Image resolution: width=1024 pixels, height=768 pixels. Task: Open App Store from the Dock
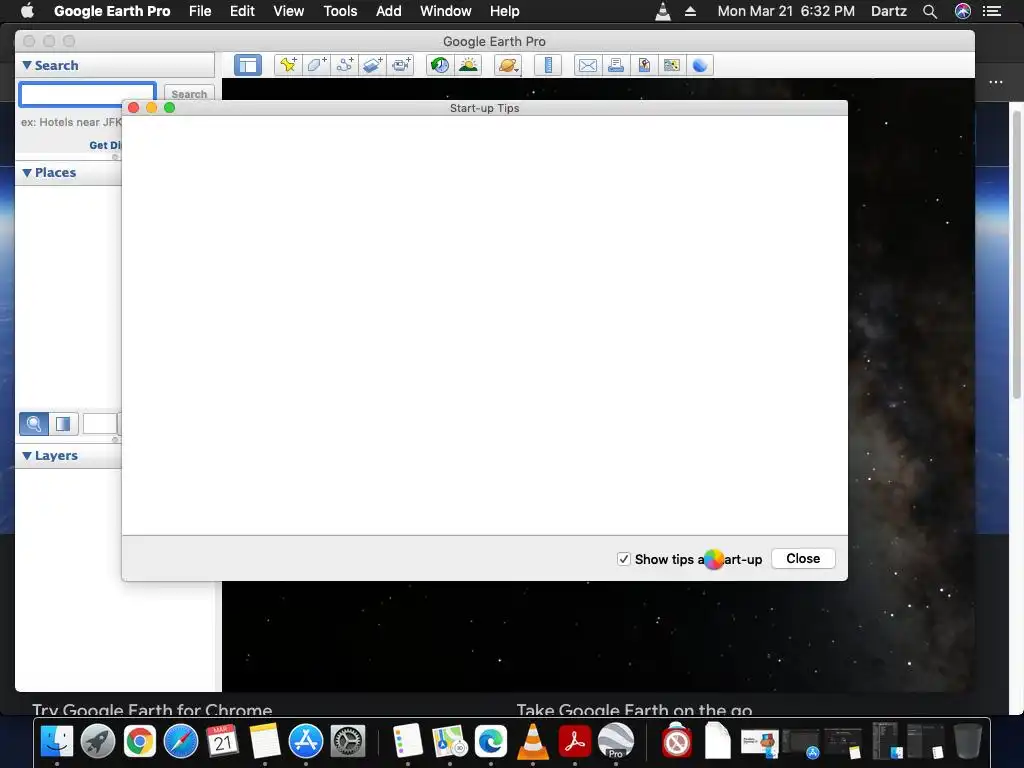(x=306, y=741)
